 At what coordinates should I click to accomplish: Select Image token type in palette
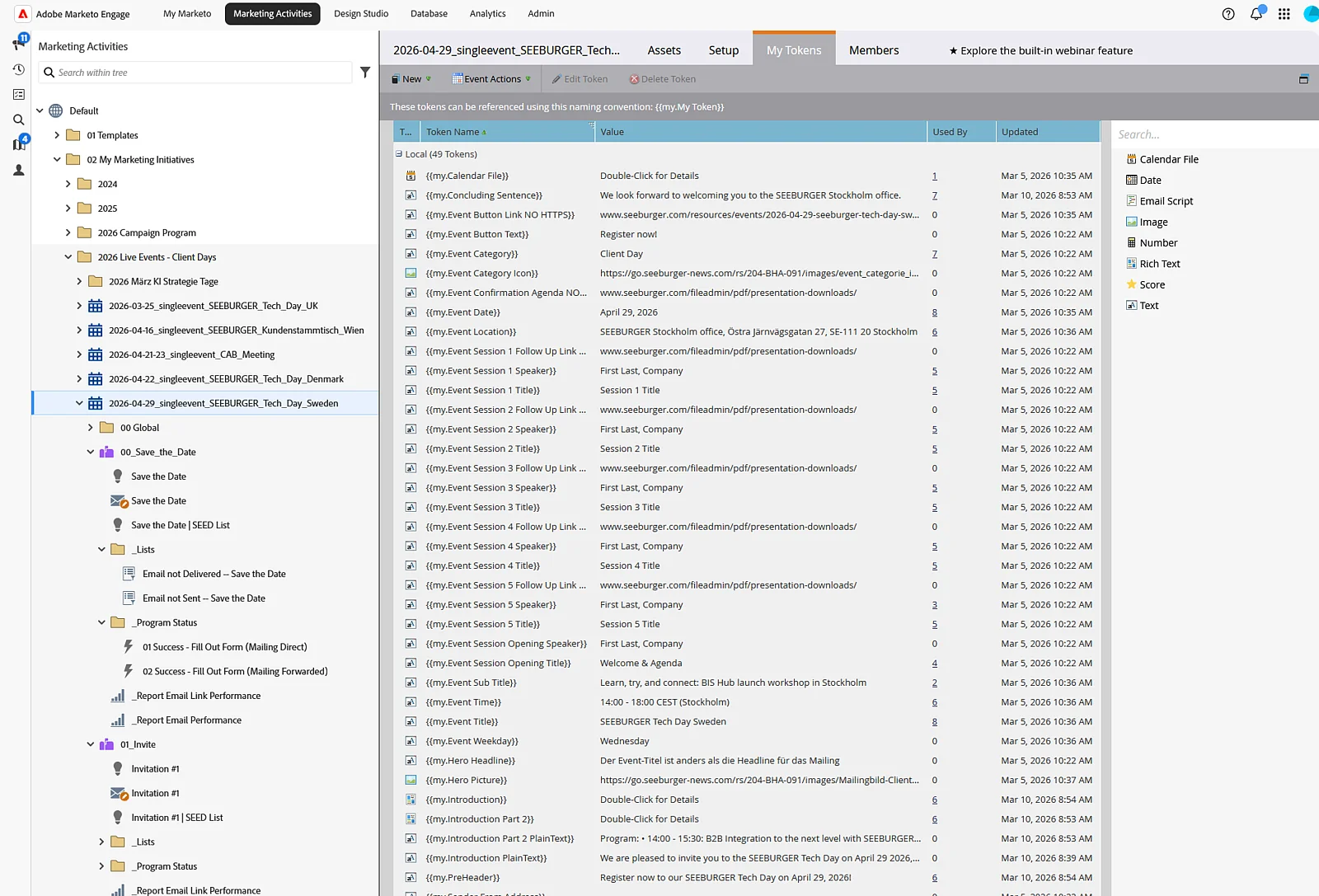point(1147,222)
